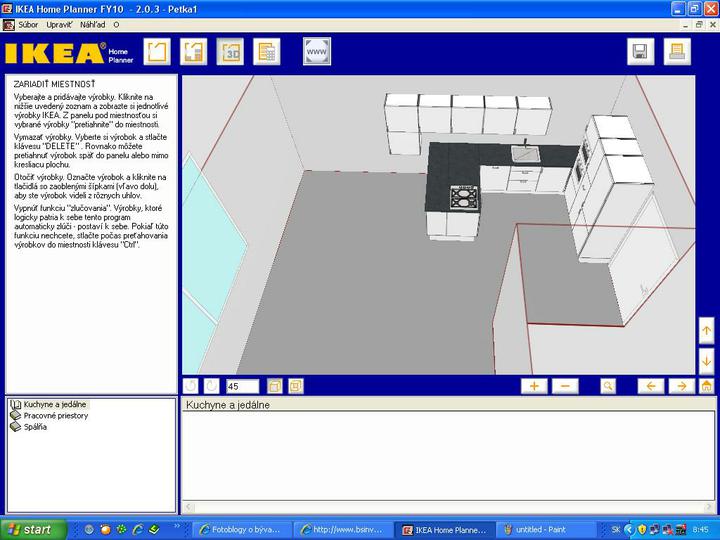Open the furnish room step icon
The width and height of the screenshot is (720, 540).
(193, 51)
